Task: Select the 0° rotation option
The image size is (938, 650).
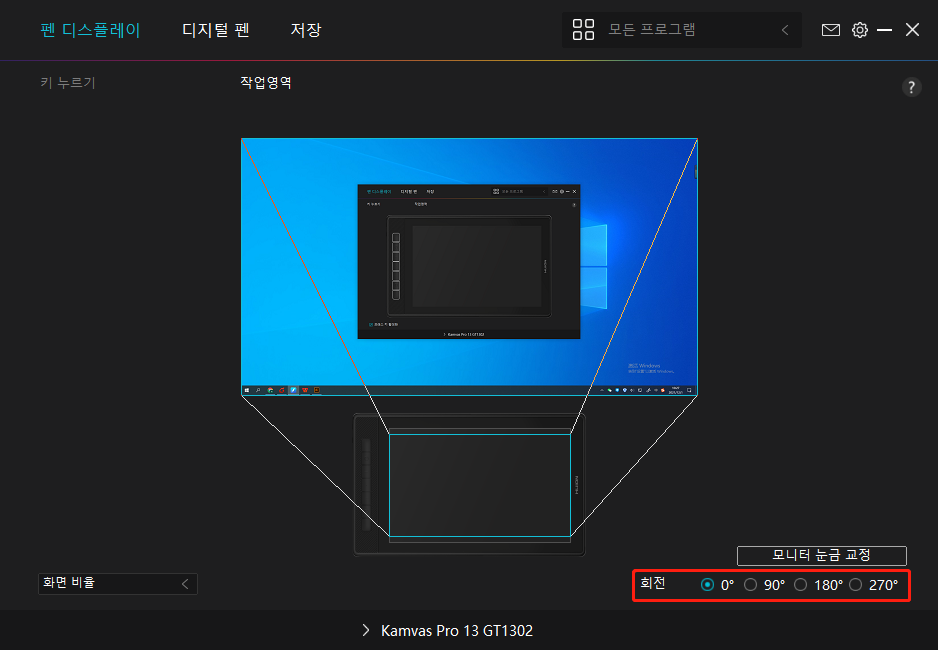Action: (707, 585)
